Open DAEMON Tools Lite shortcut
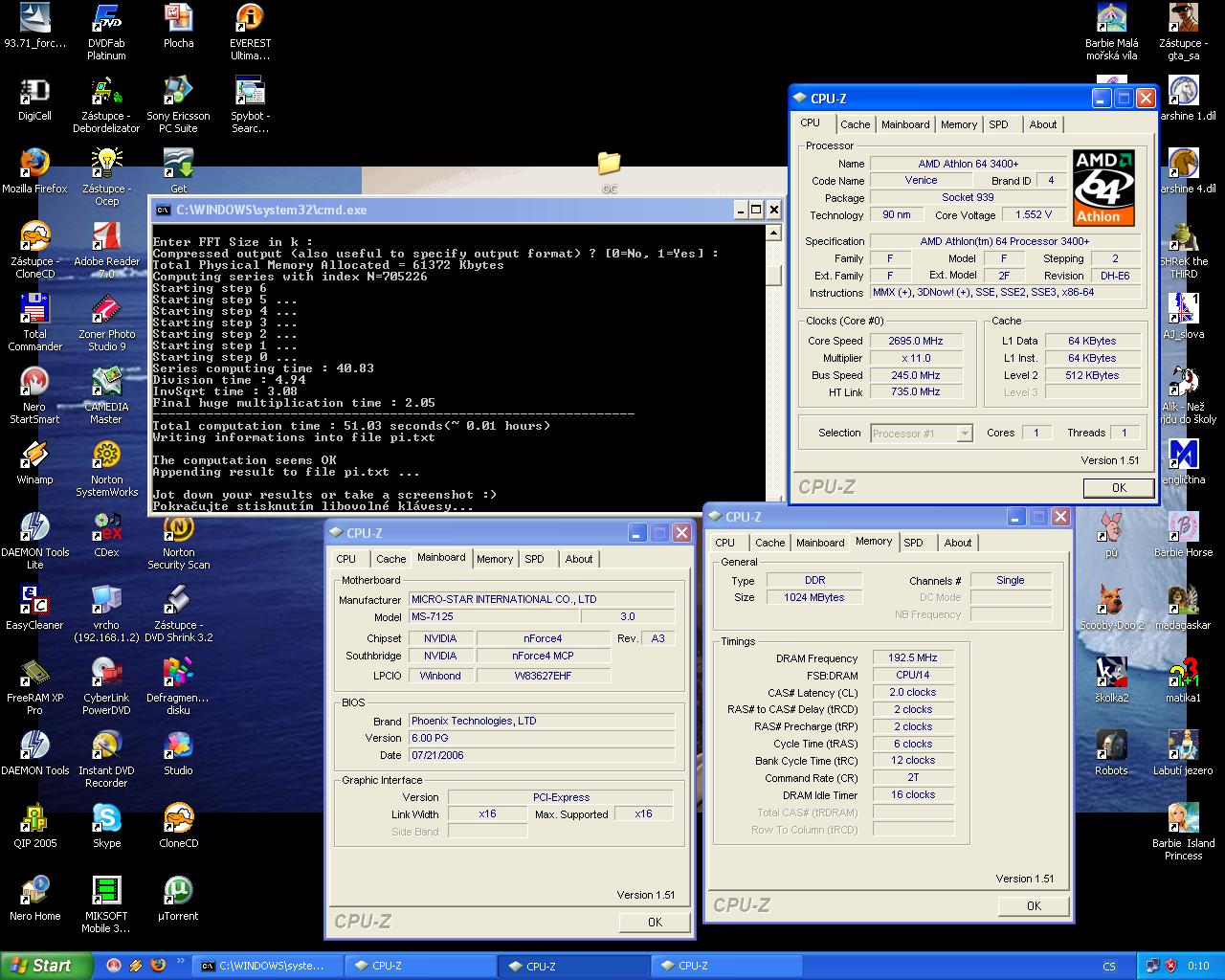This screenshot has height=980, width=1225. click(x=34, y=541)
